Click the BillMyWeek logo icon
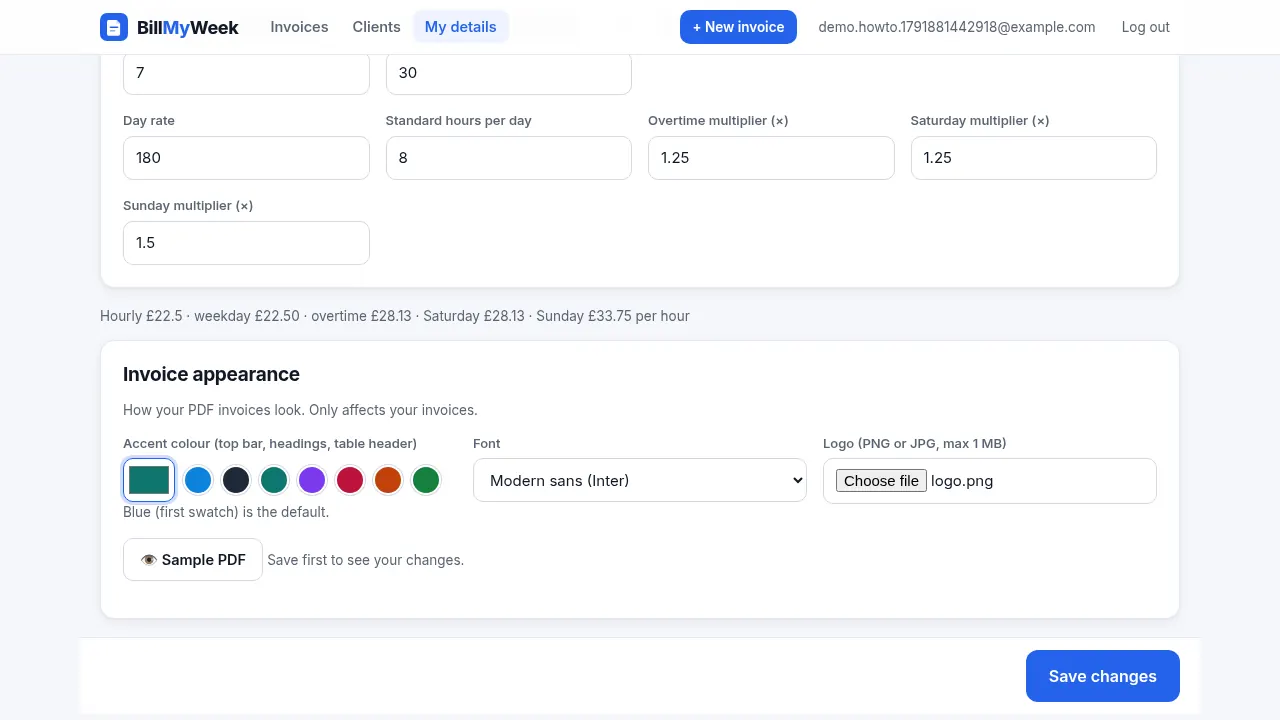Viewport: 1280px width, 720px height. [x=114, y=27]
